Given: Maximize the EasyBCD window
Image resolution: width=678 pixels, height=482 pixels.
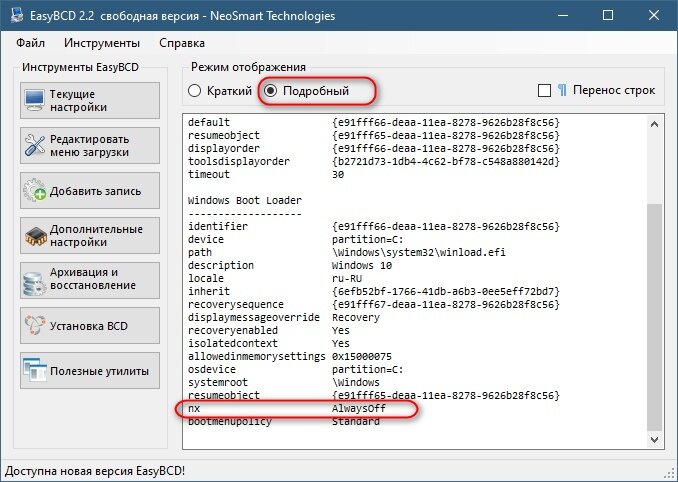Looking at the screenshot, I should (608, 15).
